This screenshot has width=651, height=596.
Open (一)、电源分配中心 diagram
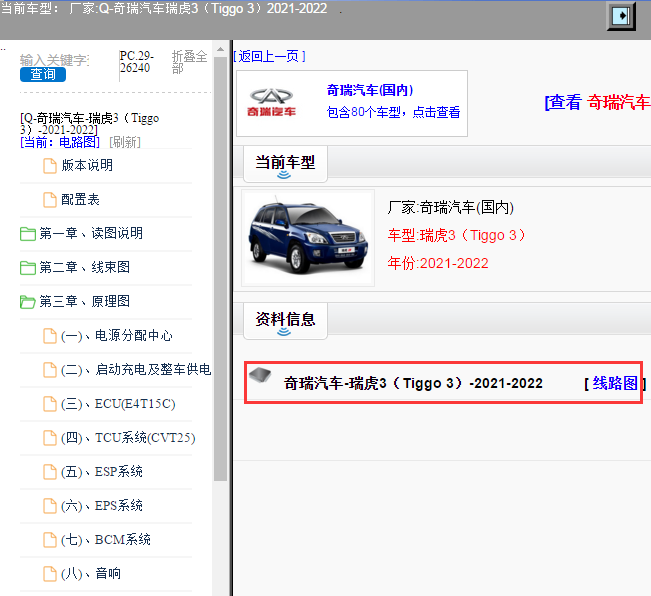pyautogui.click(x=117, y=335)
